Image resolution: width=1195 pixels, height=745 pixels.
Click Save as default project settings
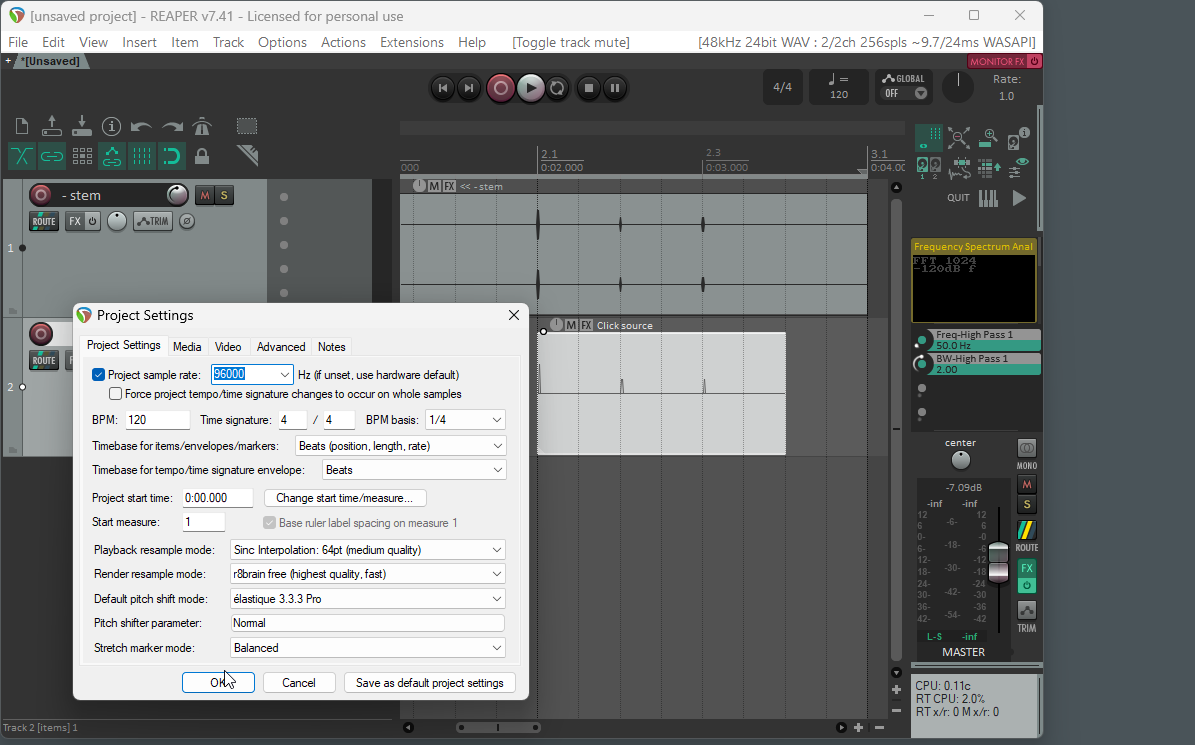click(x=429, y=683)
